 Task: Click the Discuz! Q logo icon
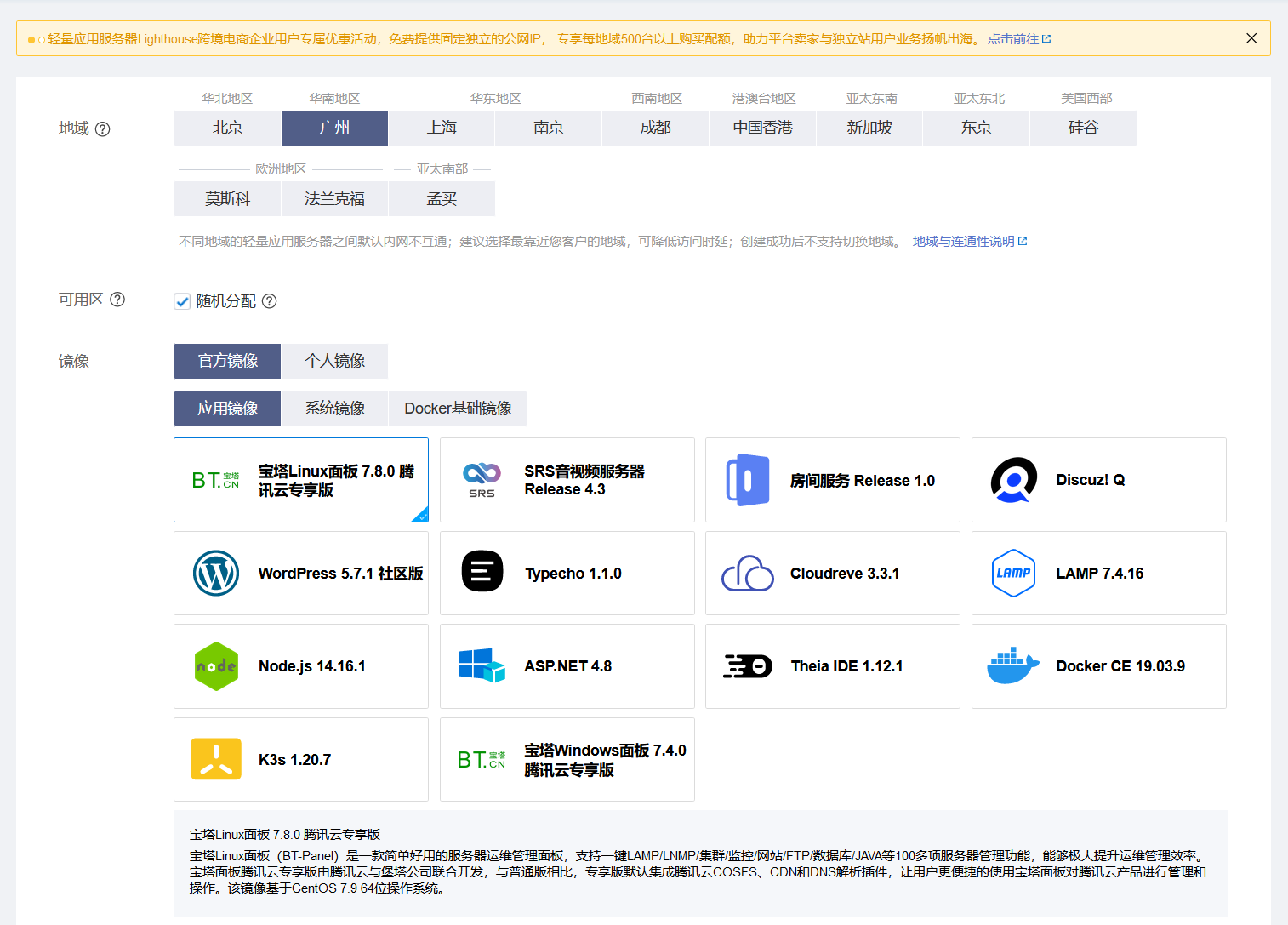click(x=1014, y=480)
